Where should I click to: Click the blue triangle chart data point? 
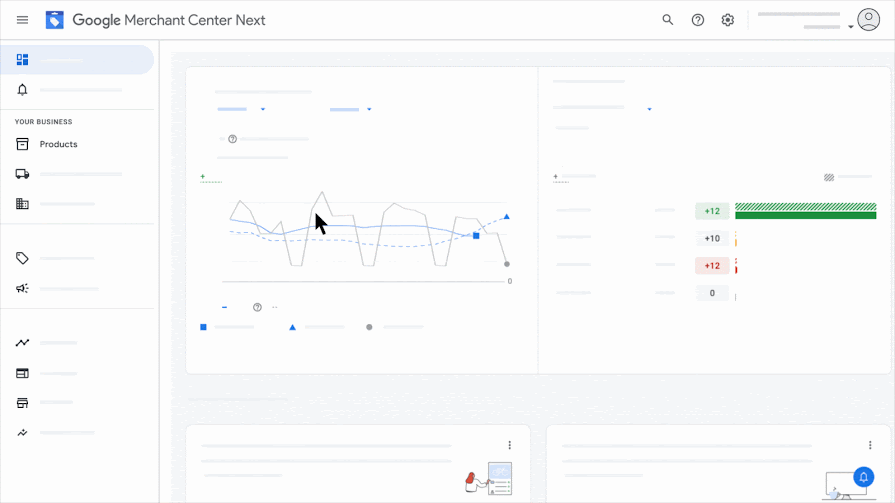(x=506, y=216)
